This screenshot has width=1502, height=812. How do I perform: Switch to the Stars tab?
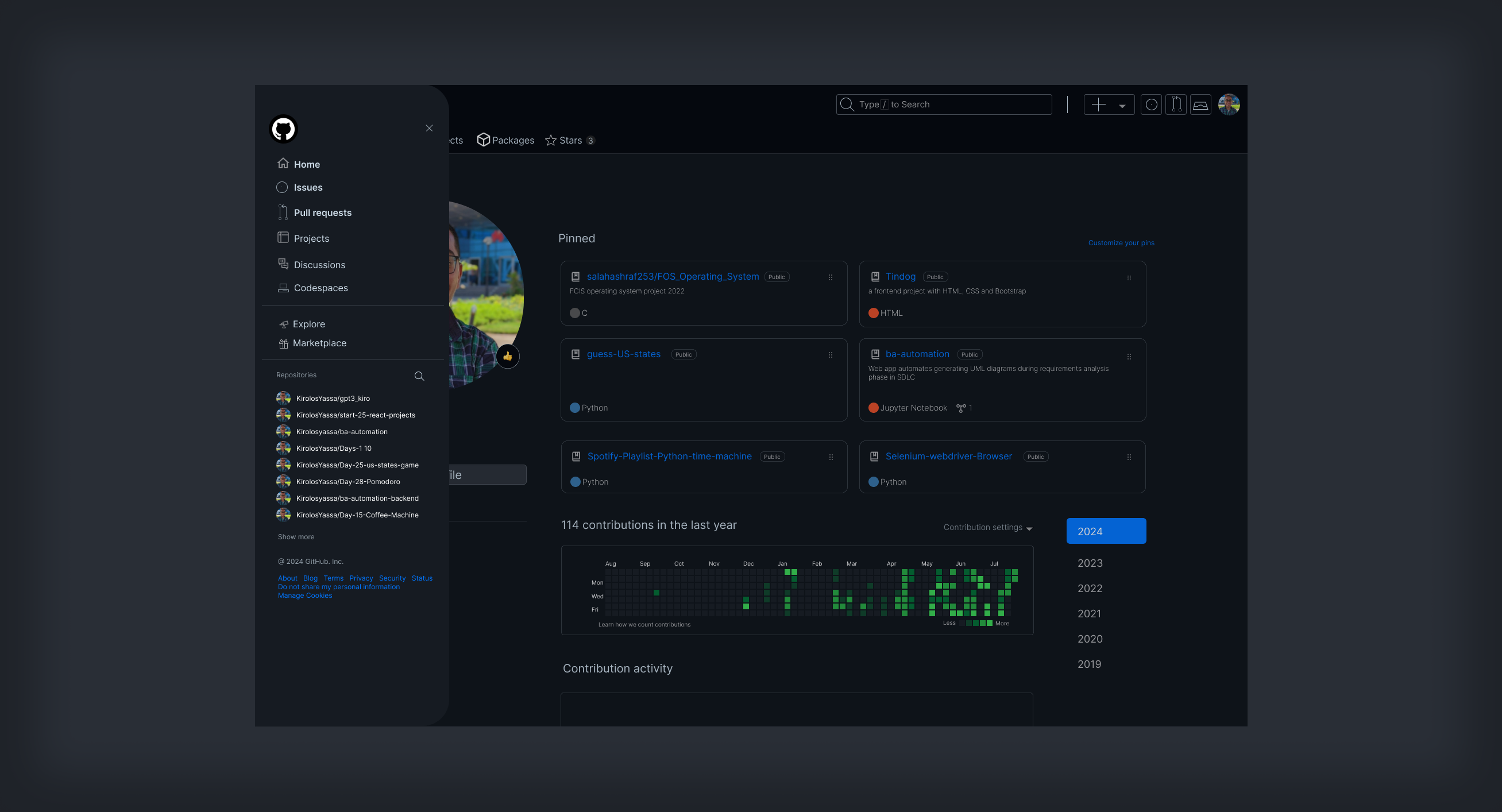569,140
